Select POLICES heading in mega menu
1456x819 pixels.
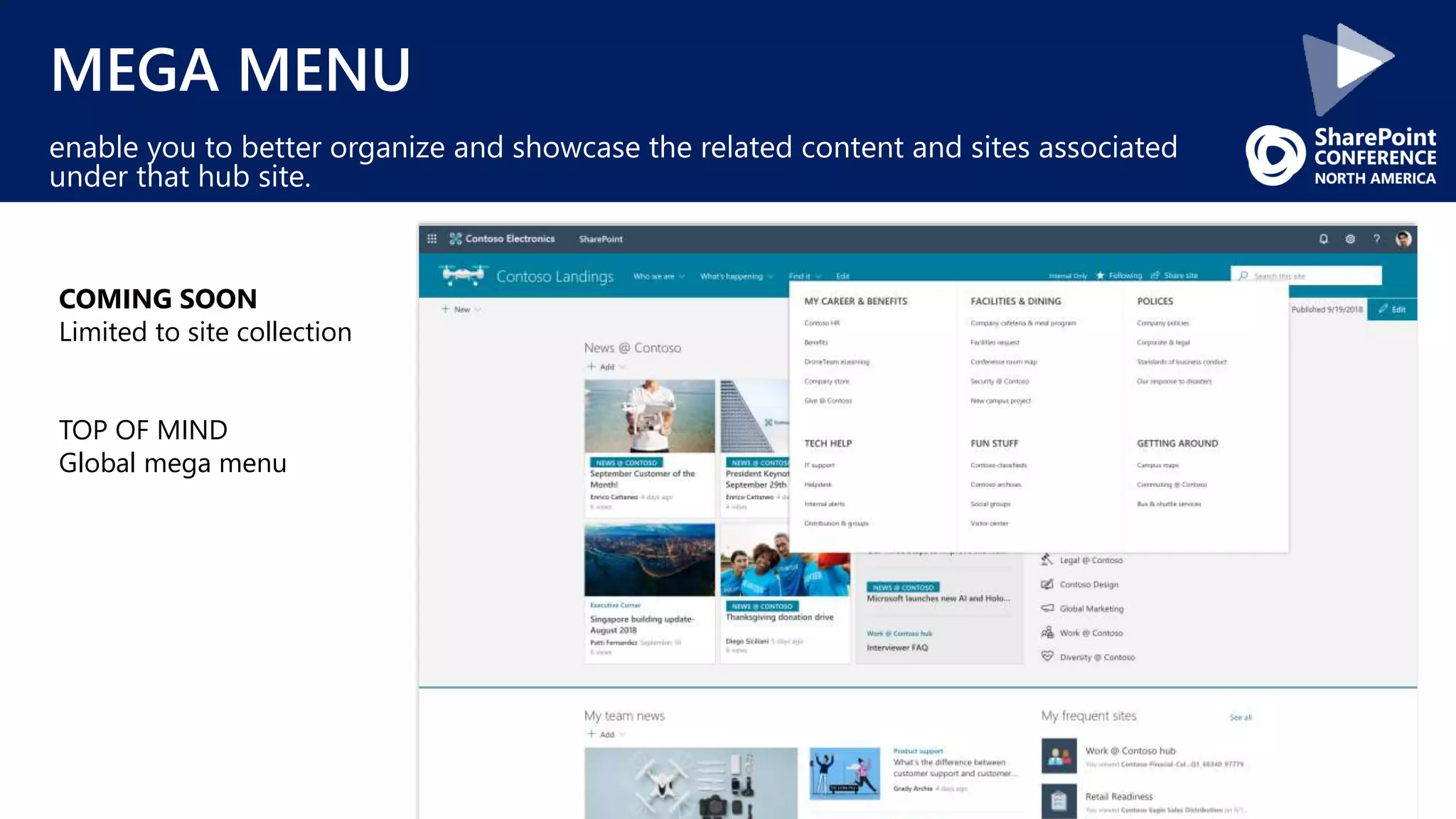tap(1155, 301)
